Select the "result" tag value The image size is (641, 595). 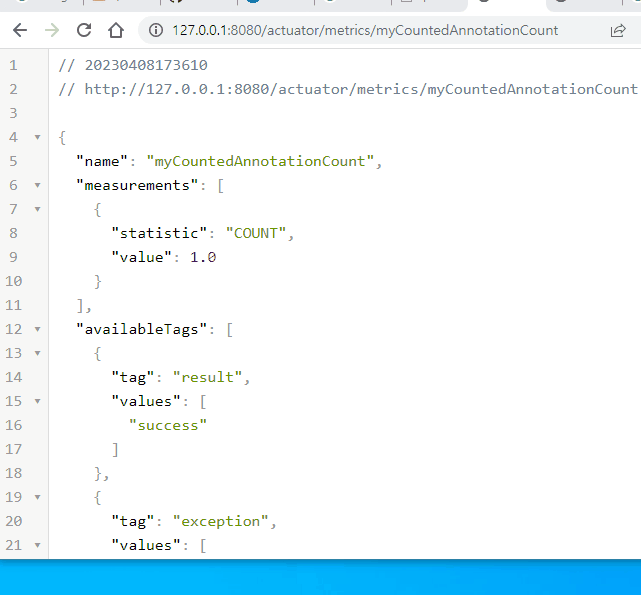tap(207, 377)
